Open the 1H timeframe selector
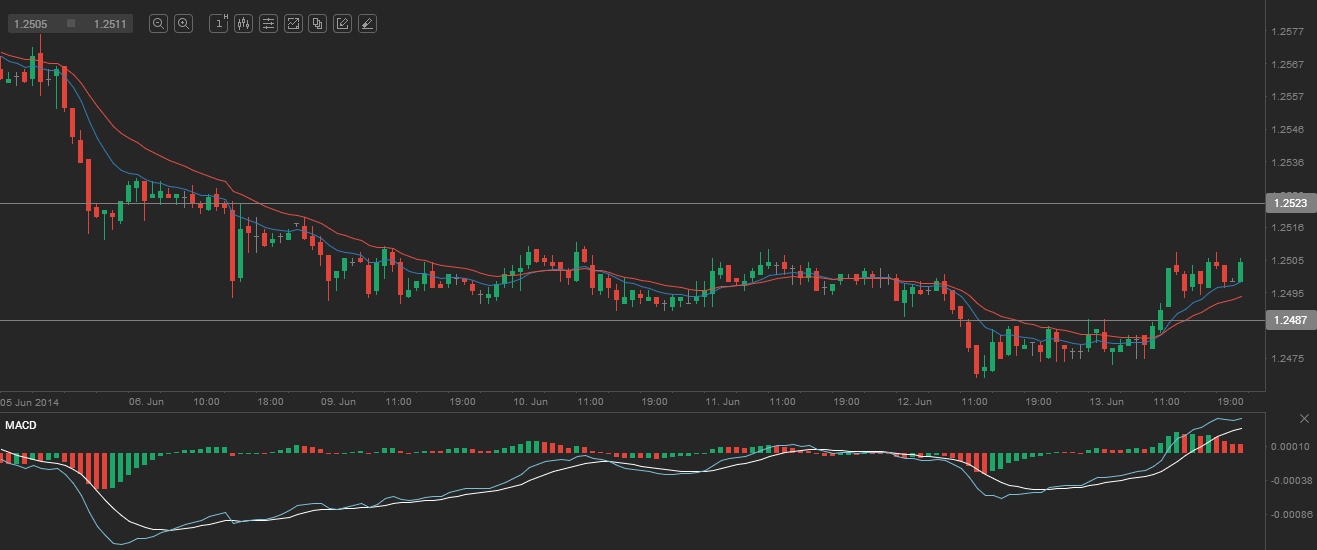1317x550 pixels. tap(218, 23)
